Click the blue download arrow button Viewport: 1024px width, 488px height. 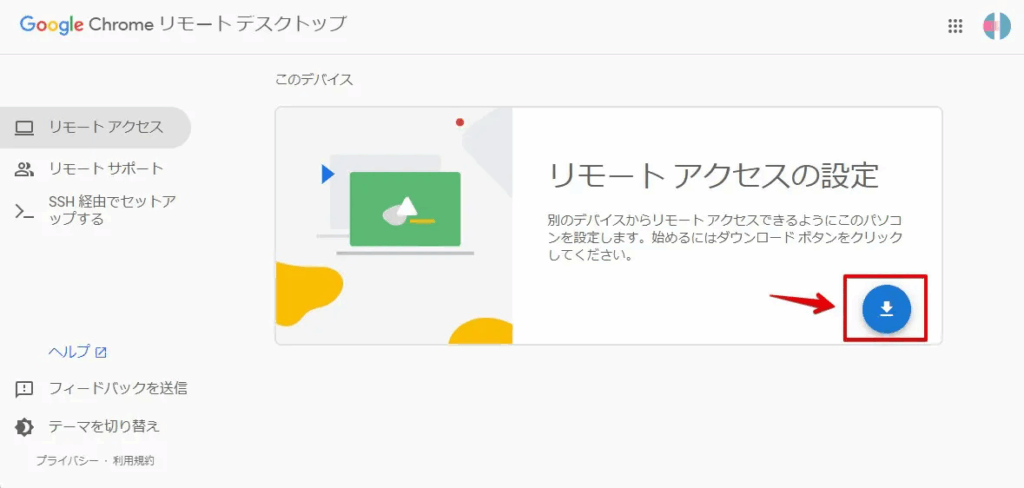click(886, 309)
